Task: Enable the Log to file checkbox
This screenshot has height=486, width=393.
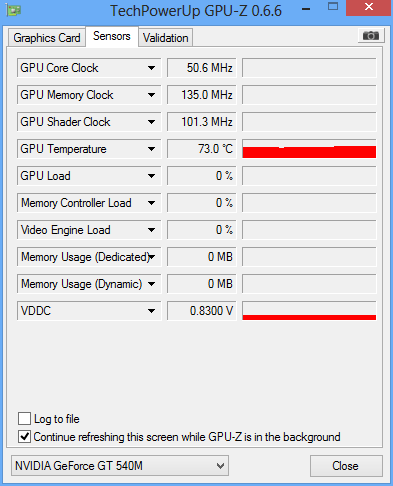Action: point(24,418)
